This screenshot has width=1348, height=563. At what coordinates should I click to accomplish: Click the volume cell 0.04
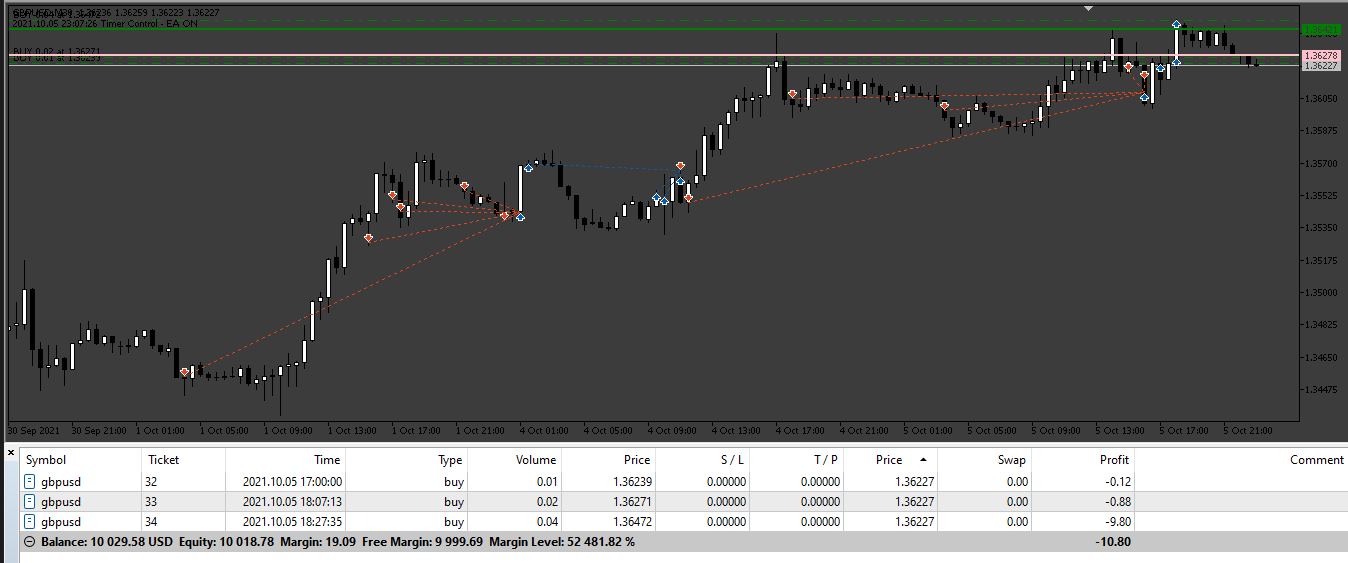pos(545,521)
